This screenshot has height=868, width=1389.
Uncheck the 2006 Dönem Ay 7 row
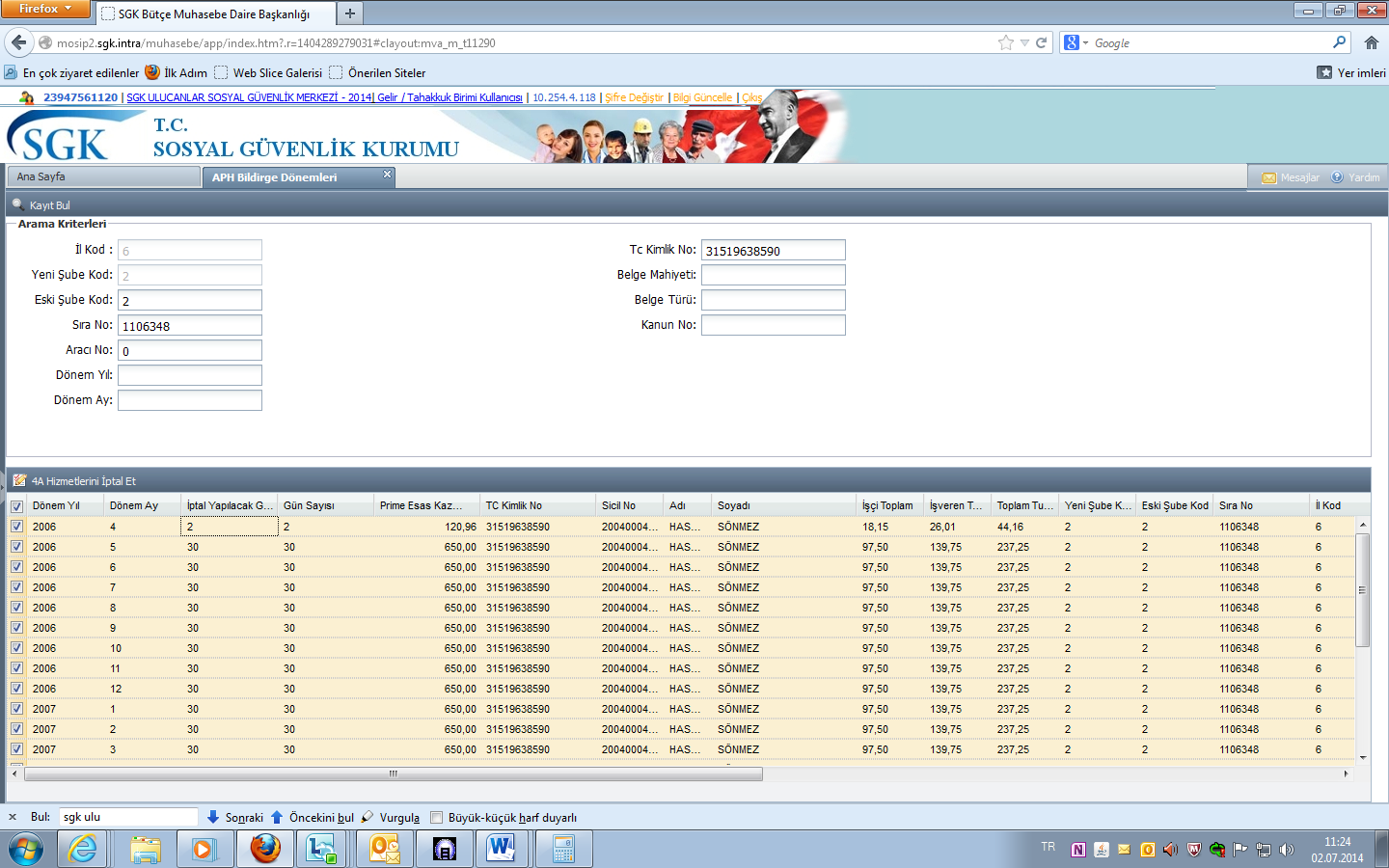tap(16, 587)
